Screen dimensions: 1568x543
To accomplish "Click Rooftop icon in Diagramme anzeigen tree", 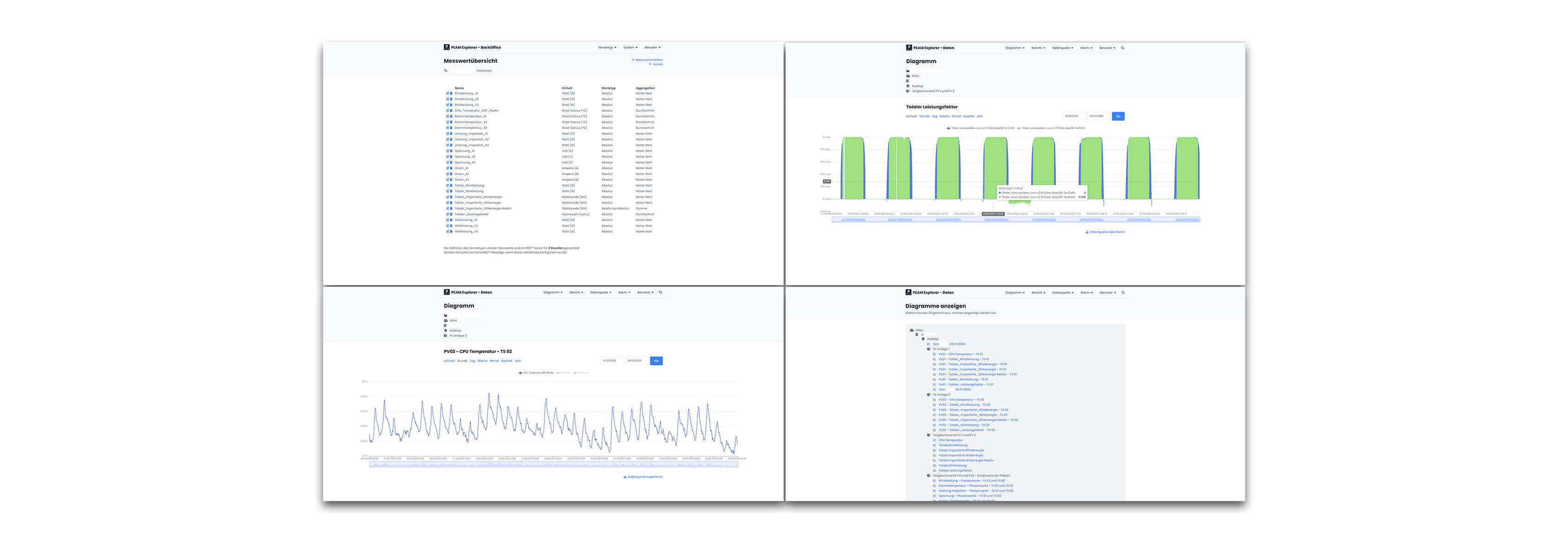I will (x=923, y=339).
